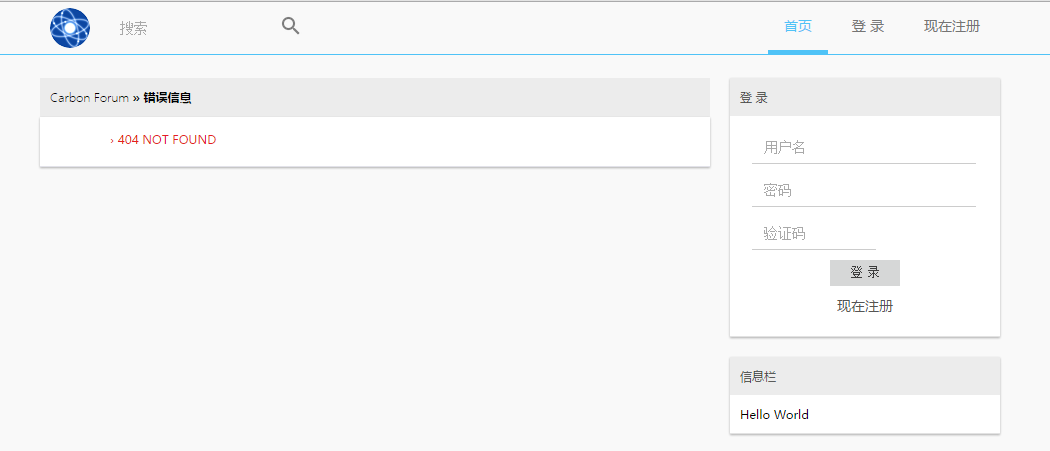Select the 错误信息 breadcrumb label
This screenshot has width=1050, height=451.
click(167, 98)
